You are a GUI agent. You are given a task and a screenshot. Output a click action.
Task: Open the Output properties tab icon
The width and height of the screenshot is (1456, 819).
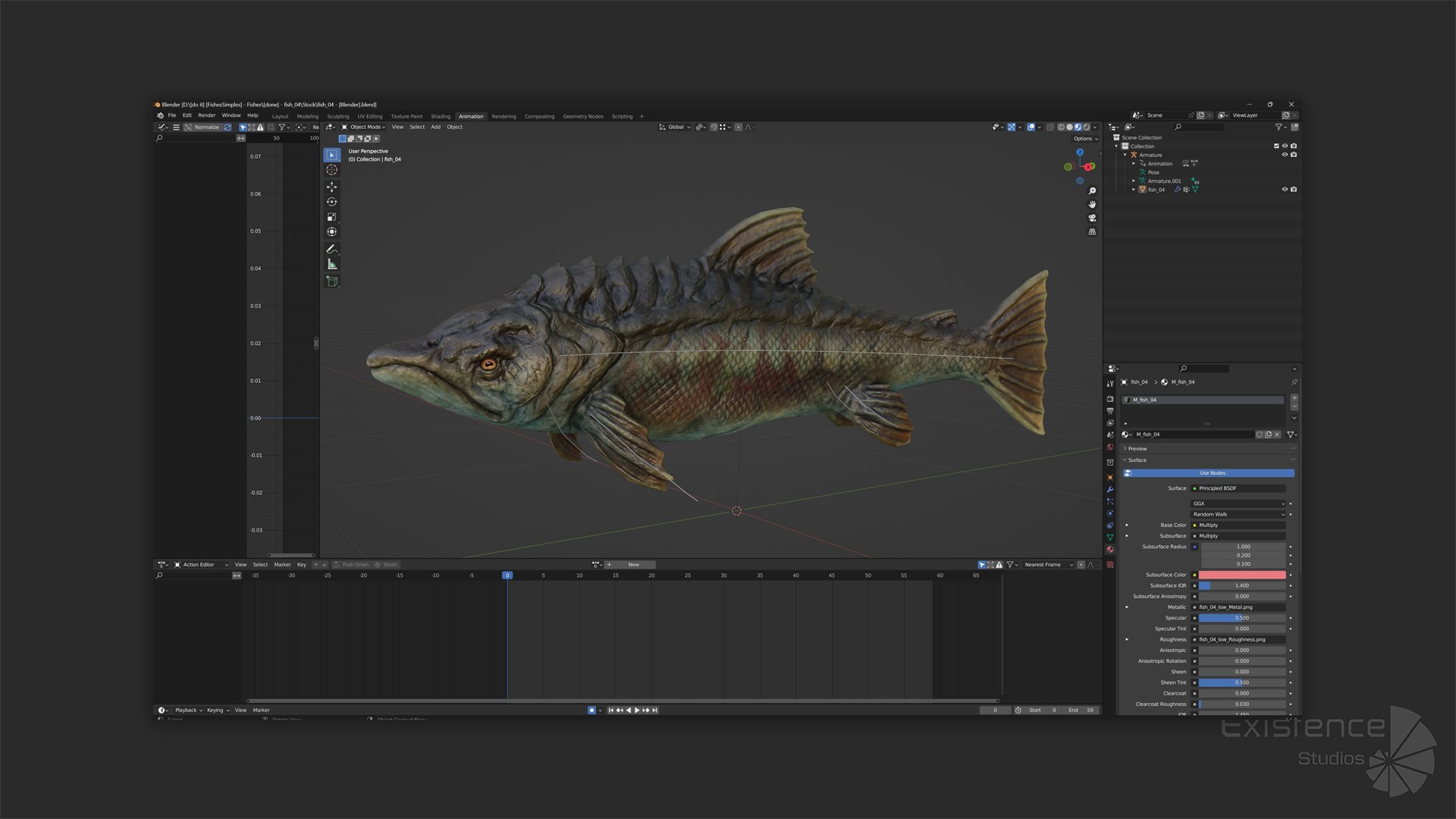1110,411
